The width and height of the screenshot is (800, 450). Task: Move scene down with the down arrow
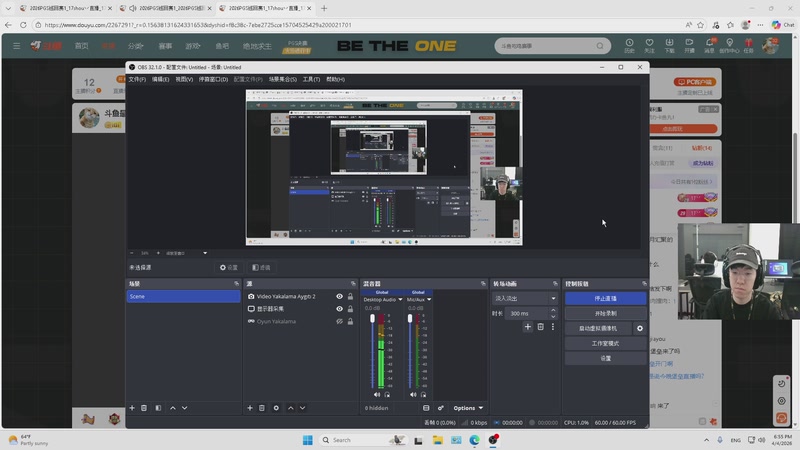[x=185, y=408]
